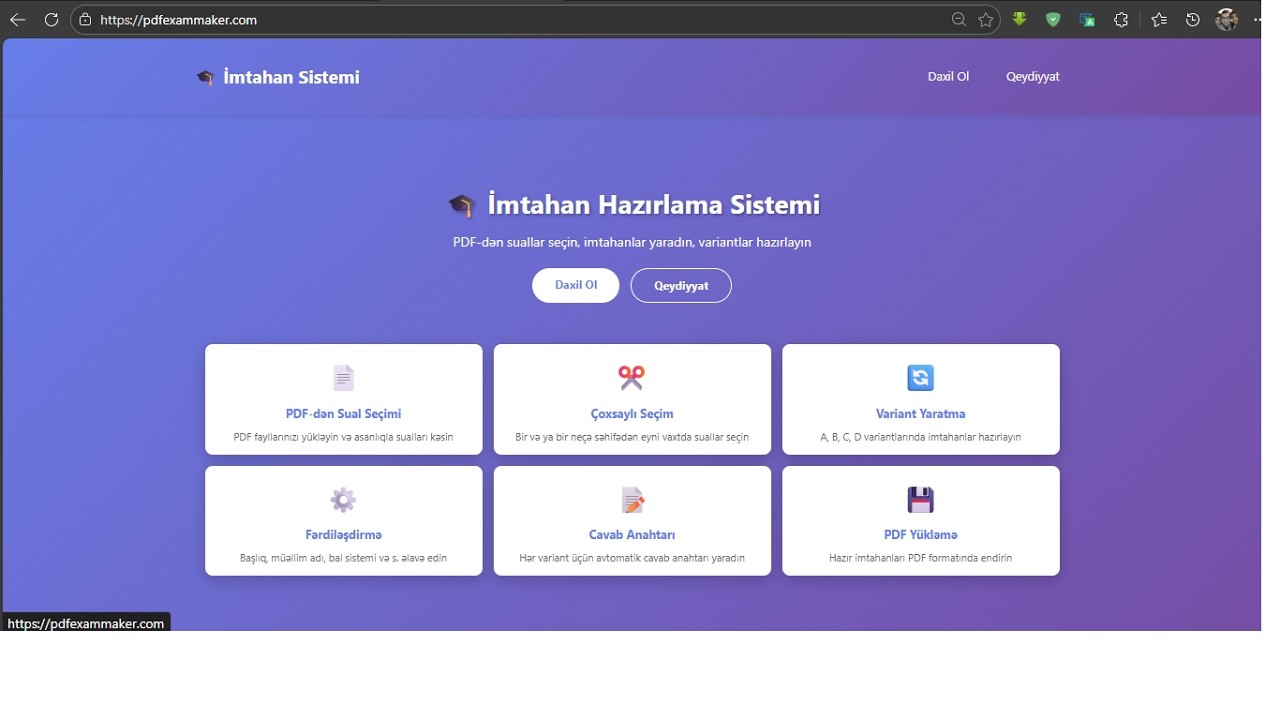Go back with the browser back arrow
The image size is (1280, 720).
click(17, 20)
